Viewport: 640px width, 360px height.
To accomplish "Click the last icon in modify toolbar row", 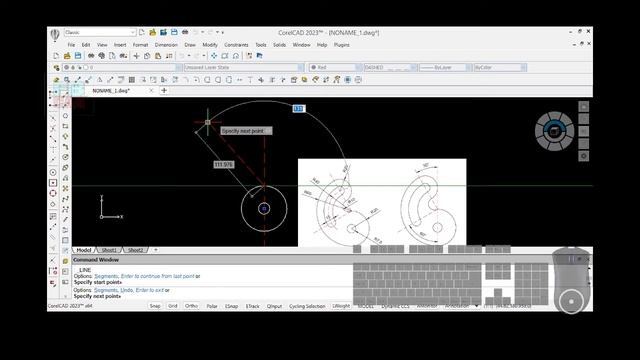I will (x=358, y=80).
